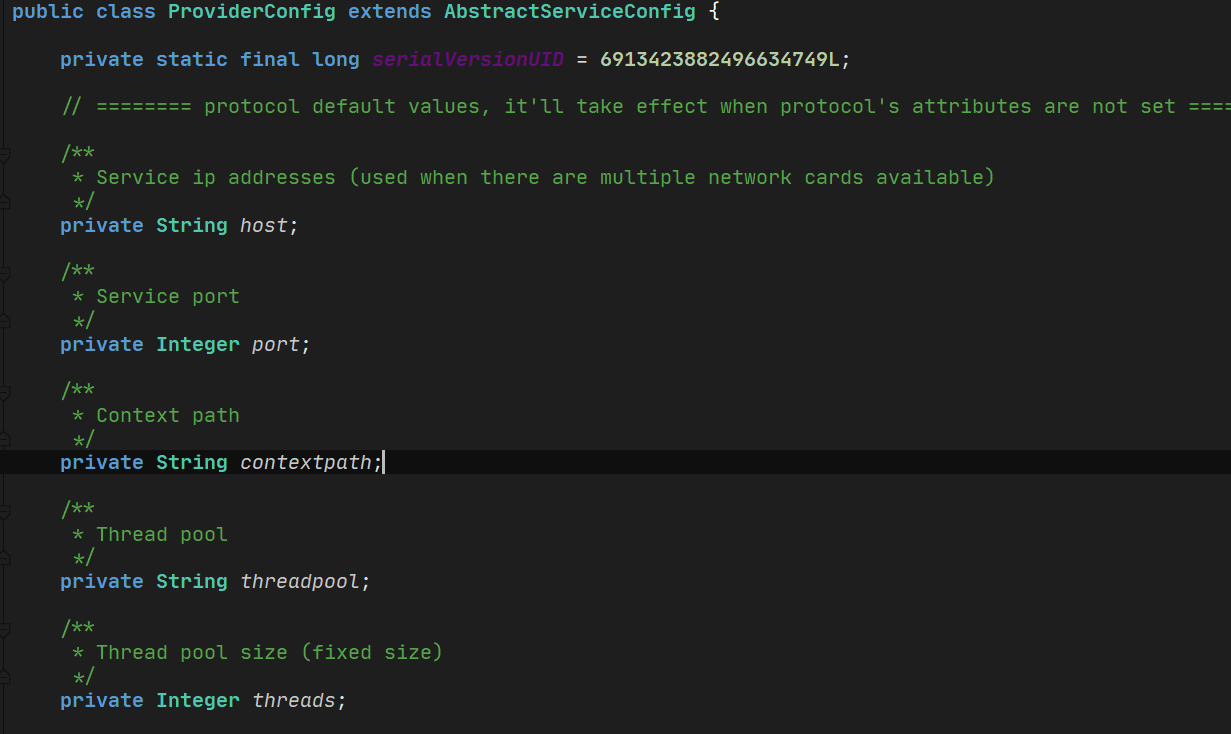Image resolution: width=1231 pixels, height=734 pixels.
Task: Click the port field name
Action: click(276, 344)
